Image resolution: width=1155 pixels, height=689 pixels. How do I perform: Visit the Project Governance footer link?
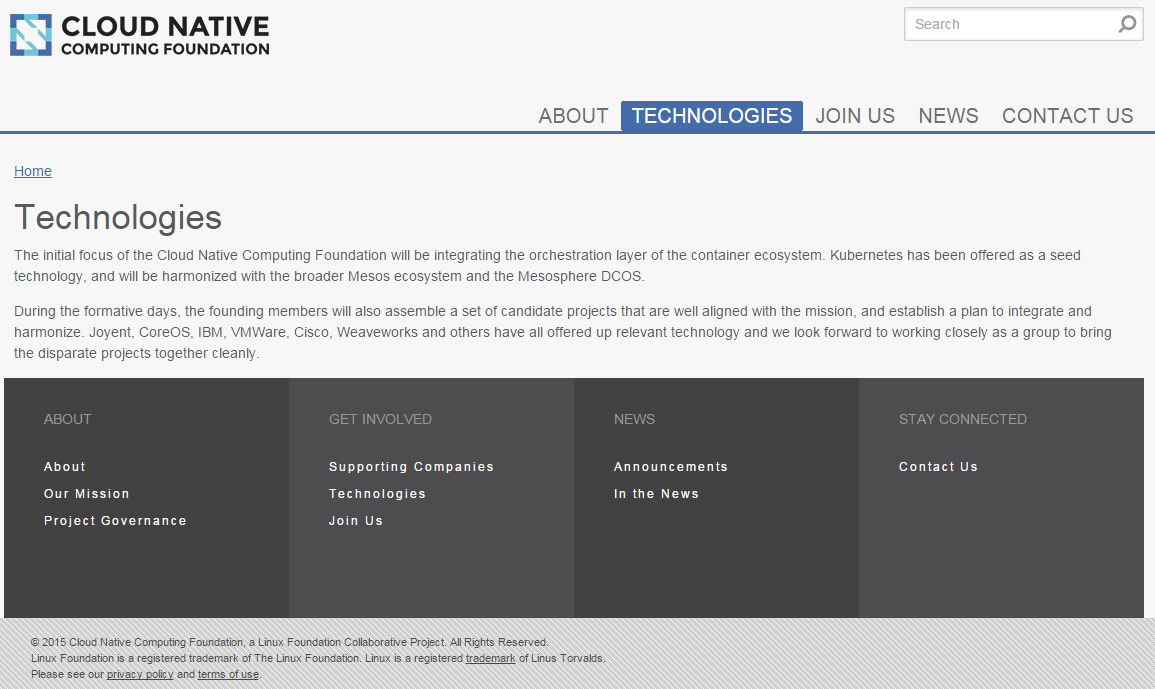tap(115, 521)
